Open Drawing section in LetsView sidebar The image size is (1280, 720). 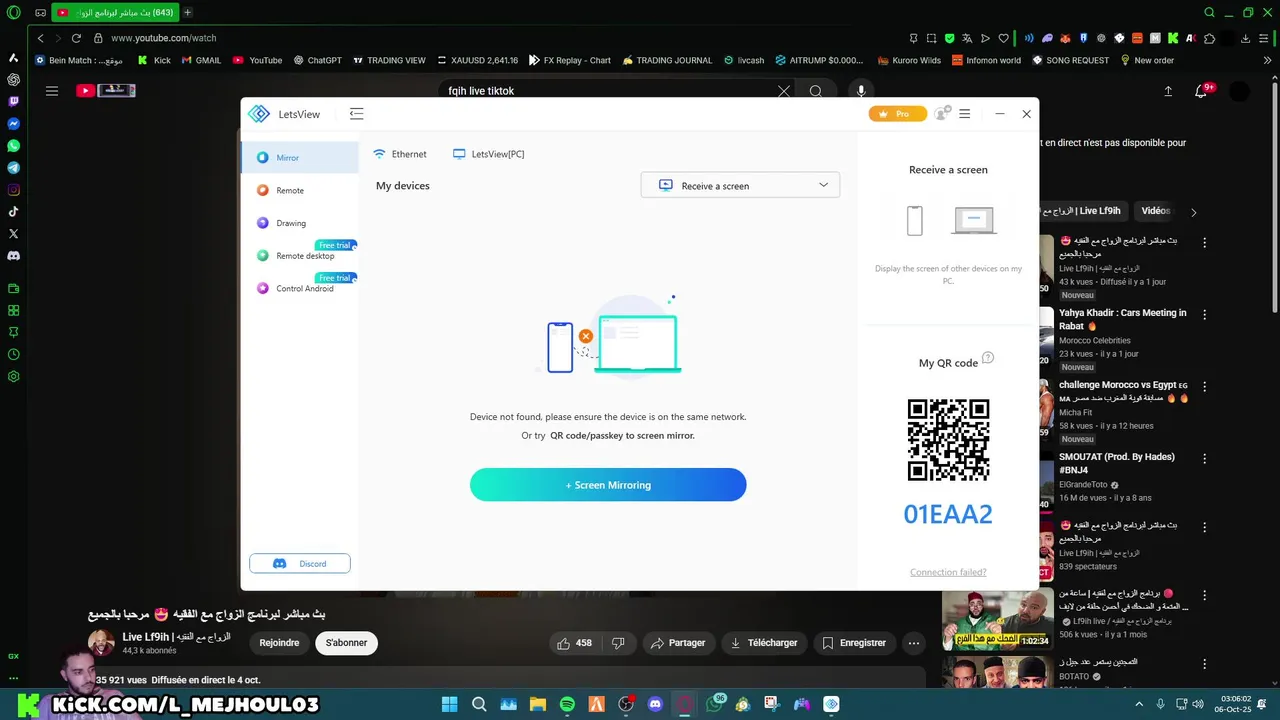tap(299, 223)
